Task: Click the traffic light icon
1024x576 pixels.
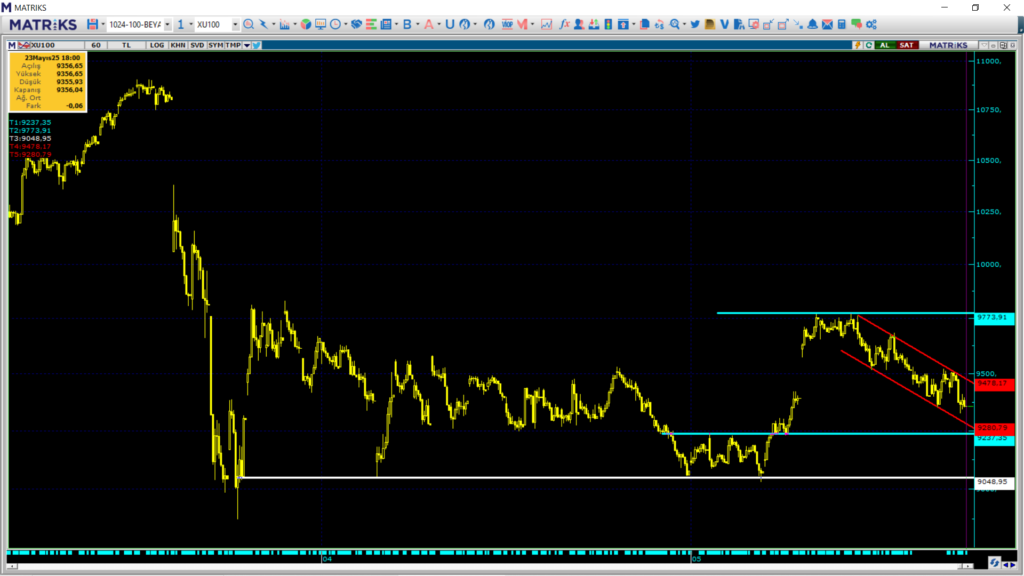Action: [x=608, y=24]
